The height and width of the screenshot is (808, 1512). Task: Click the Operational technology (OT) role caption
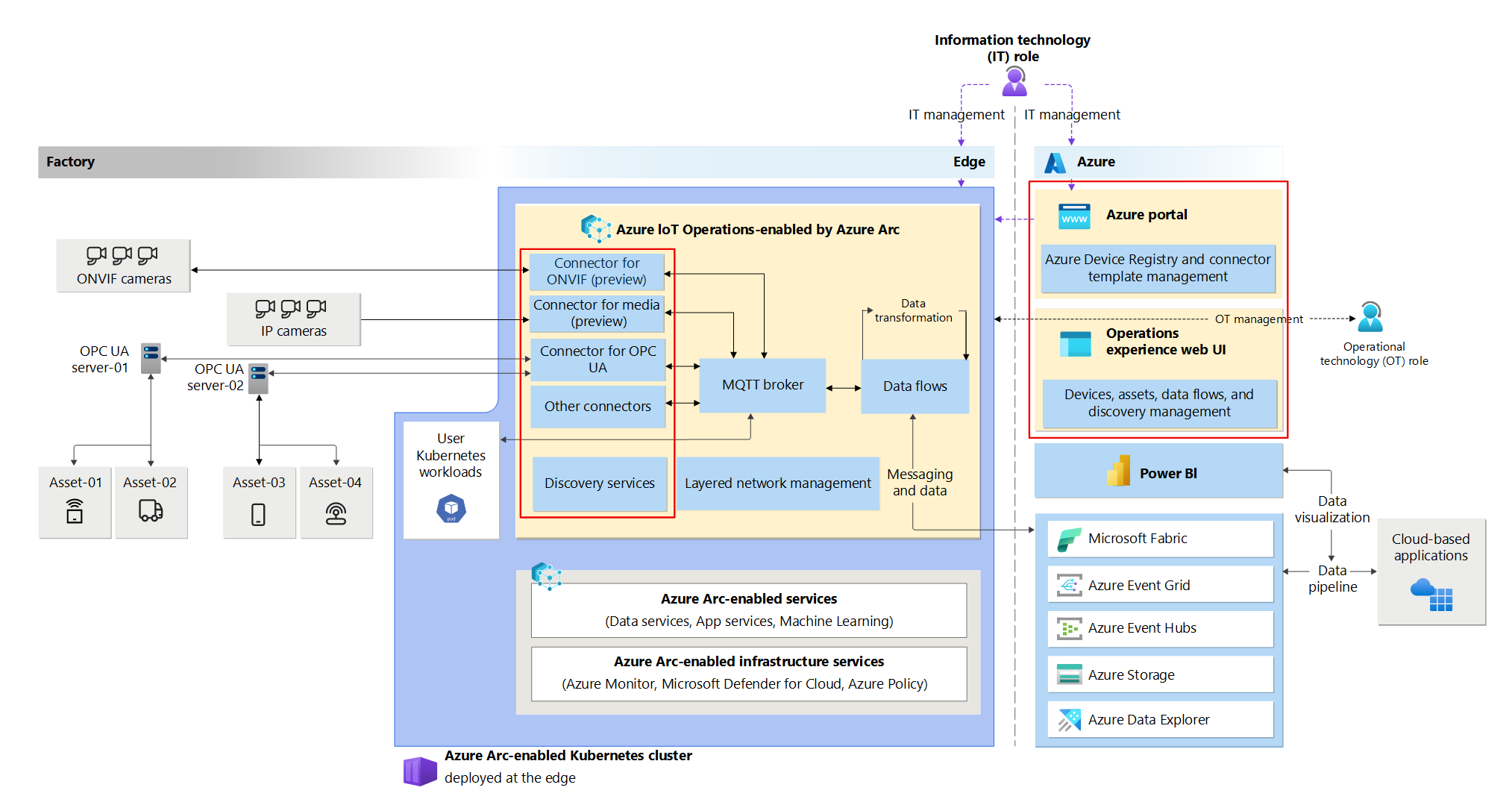pos(1374,354)
